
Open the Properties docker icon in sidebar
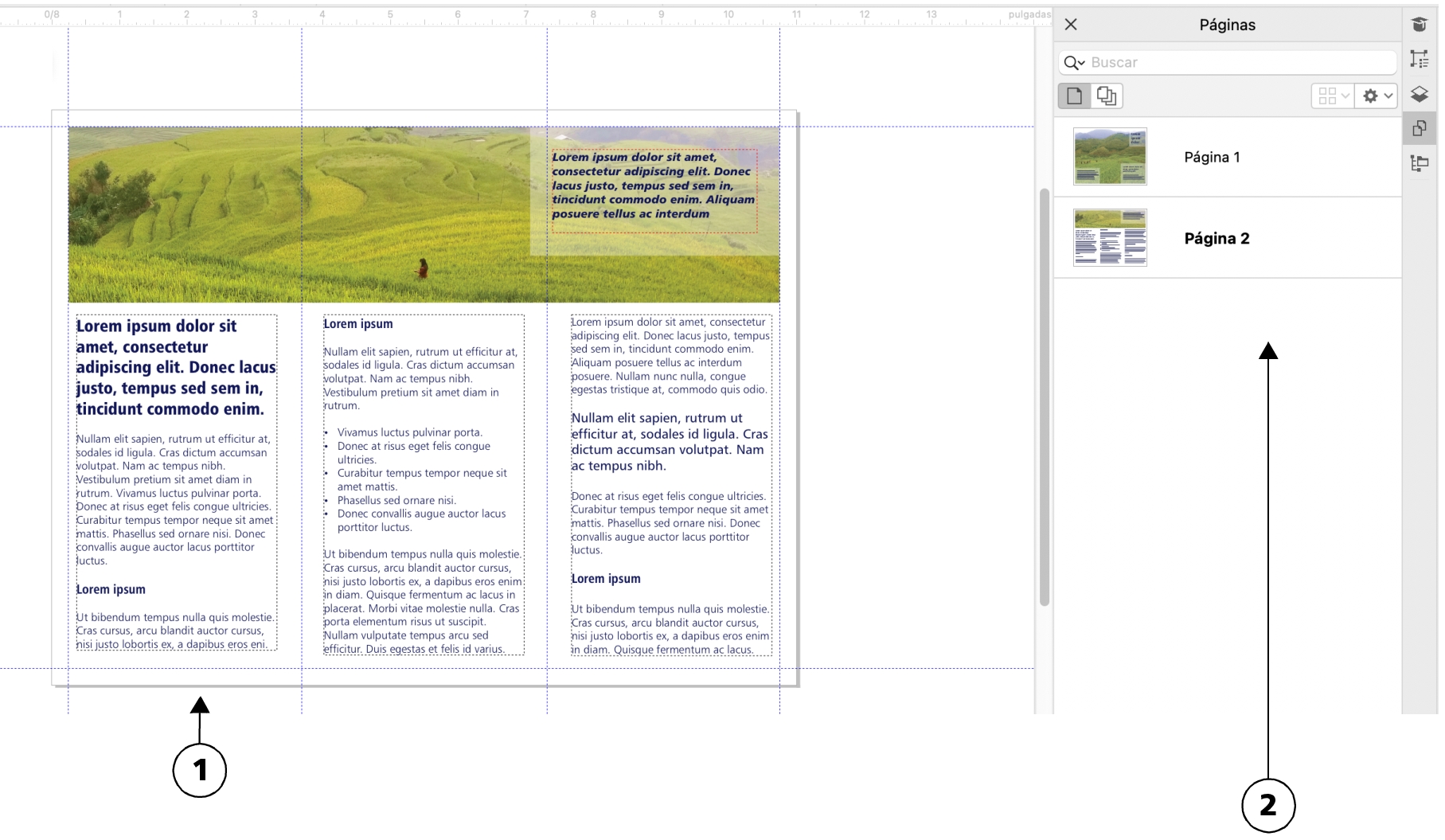1419,59
